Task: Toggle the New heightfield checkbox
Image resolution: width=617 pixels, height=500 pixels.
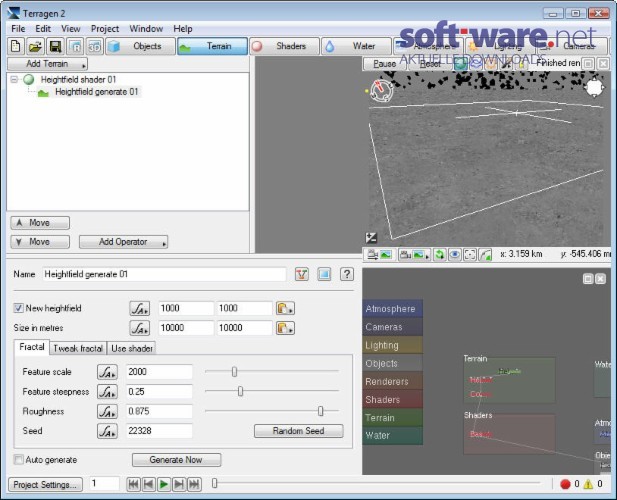Action: click(18, 308)
